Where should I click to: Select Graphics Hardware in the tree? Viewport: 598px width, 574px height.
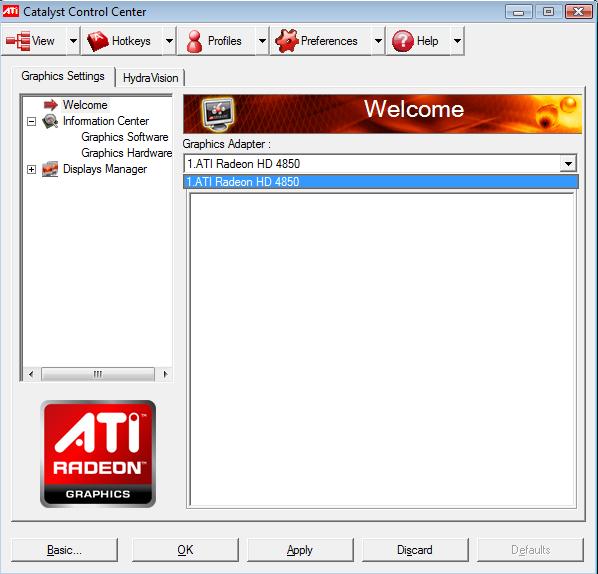click(127, 153)
